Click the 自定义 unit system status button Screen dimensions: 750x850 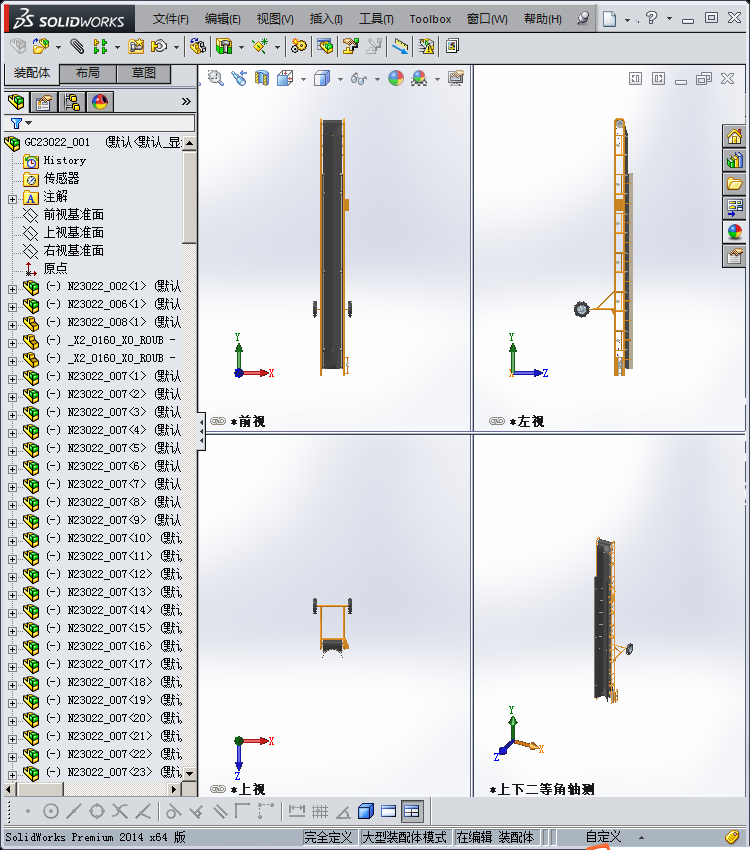pyautogui.click(x=603, y=836)
